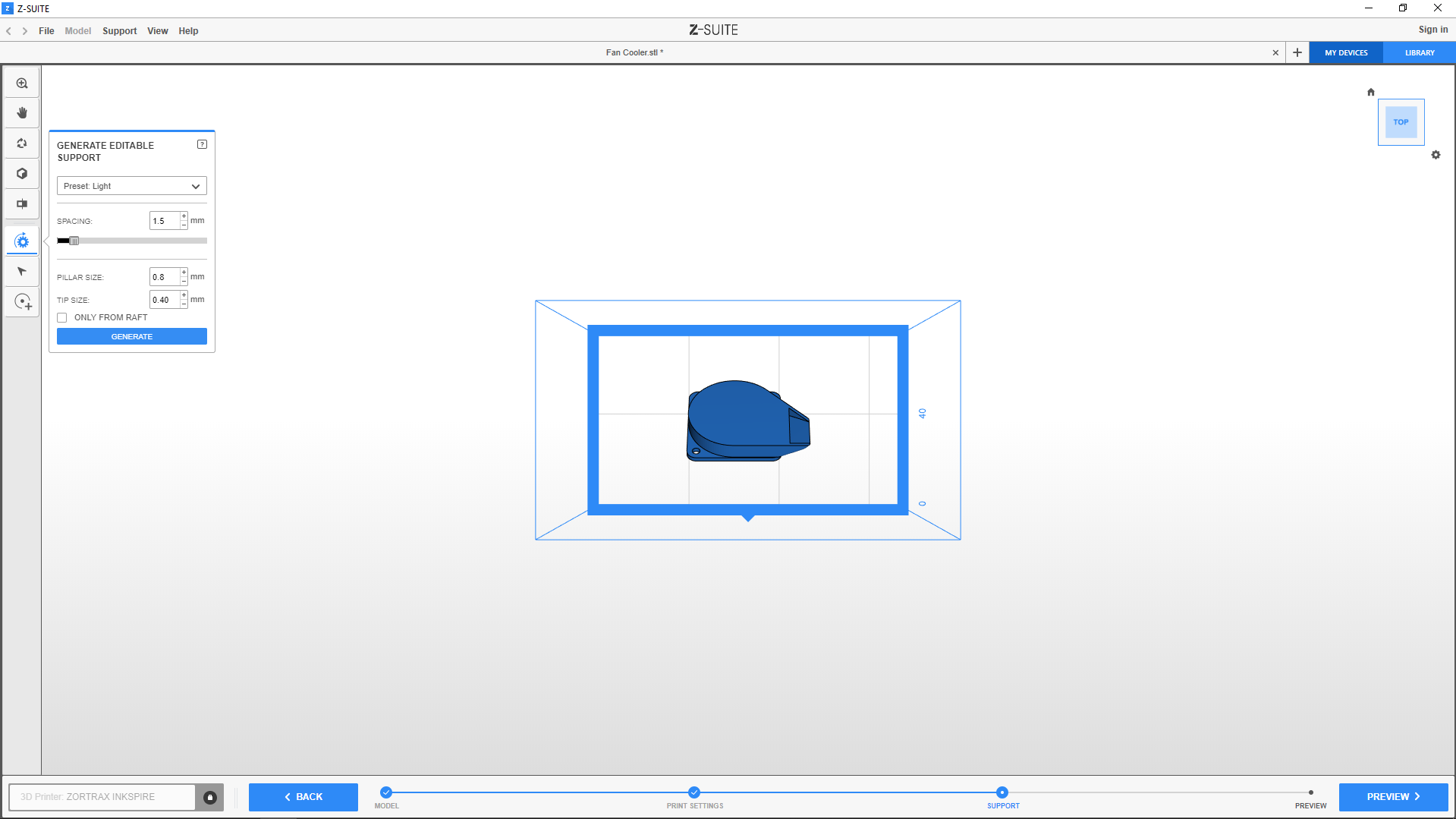Increase the Spacing value with plus stepper

(x=184, y=216)
